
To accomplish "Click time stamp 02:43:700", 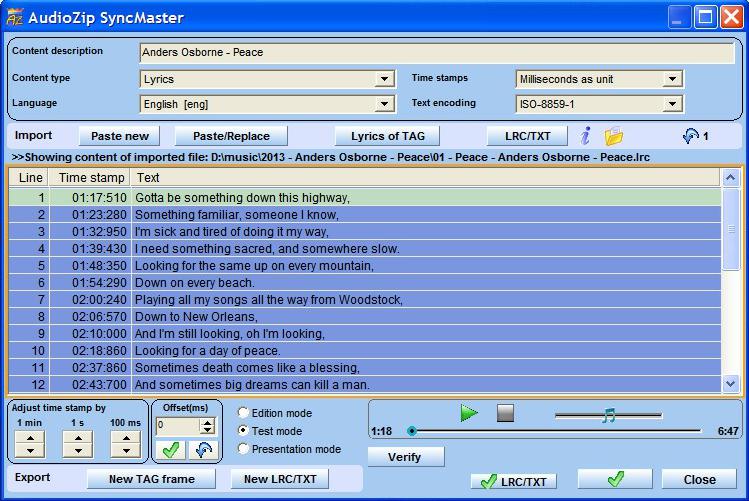I will 99,385.
